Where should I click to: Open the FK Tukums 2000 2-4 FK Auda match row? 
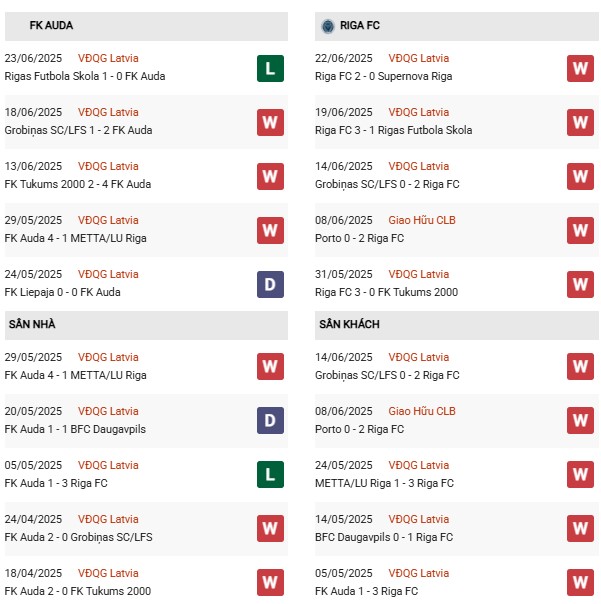click(146, 176)
